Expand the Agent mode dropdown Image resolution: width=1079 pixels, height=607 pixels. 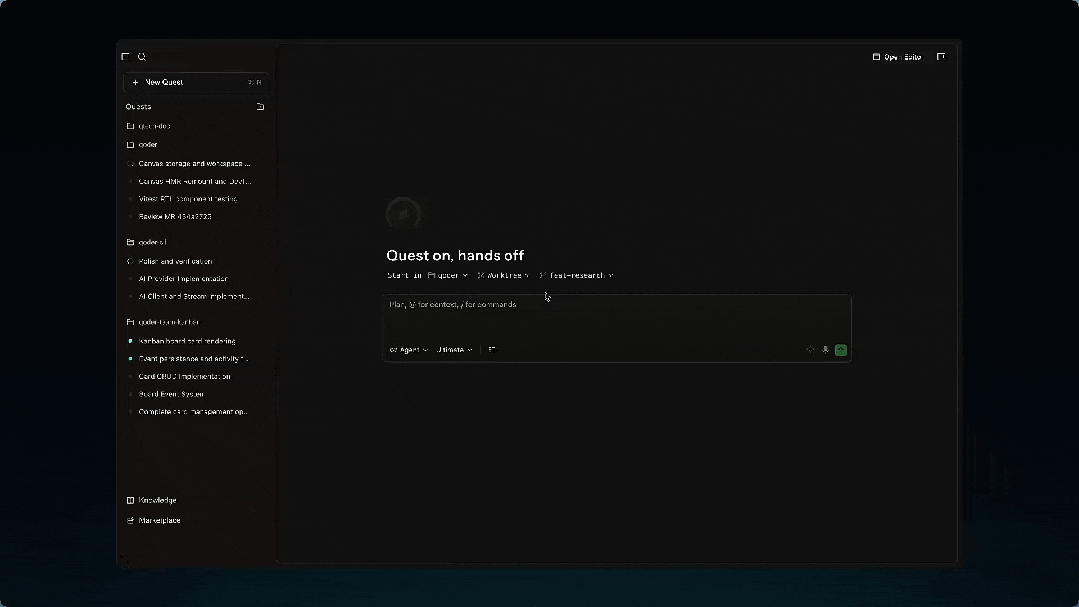click(x=409, y=350)
